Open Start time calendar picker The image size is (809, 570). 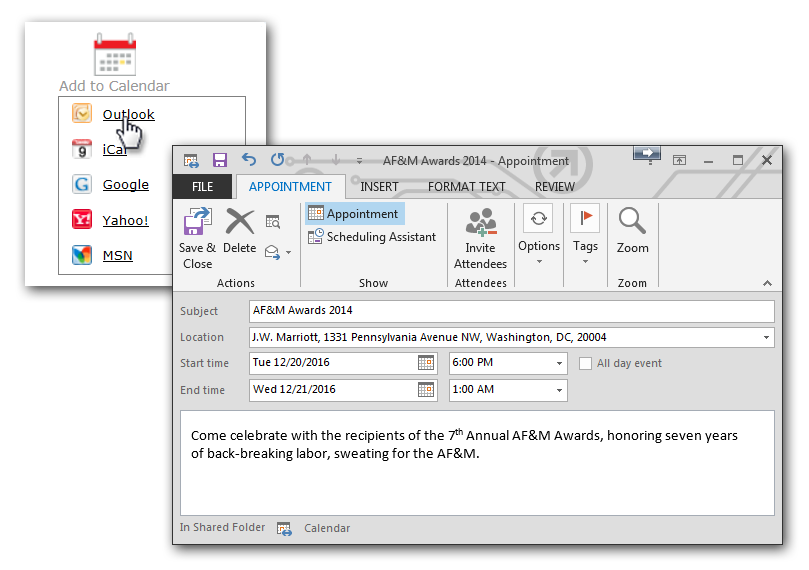click(x=426, y=363)
